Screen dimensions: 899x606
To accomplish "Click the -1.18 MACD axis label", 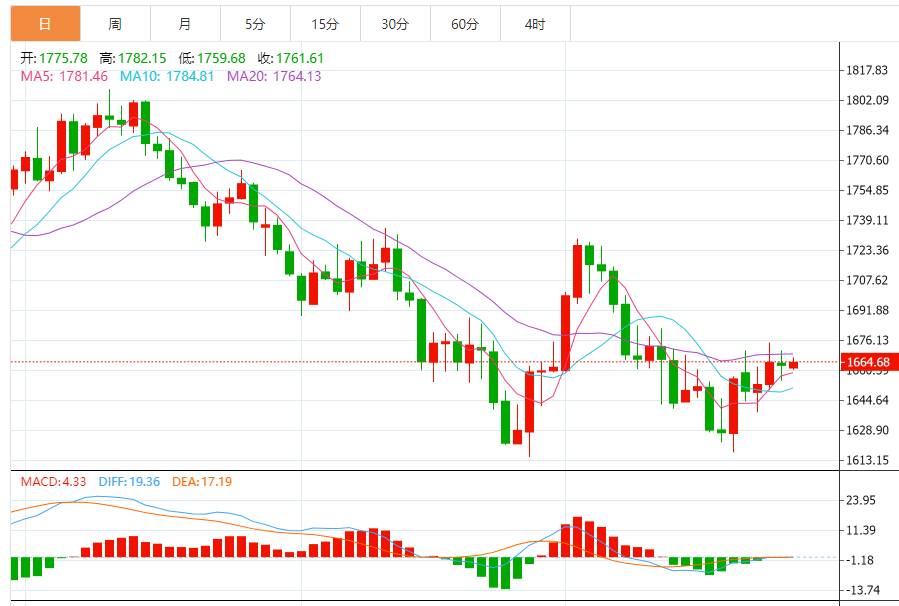I will [861, 560].
